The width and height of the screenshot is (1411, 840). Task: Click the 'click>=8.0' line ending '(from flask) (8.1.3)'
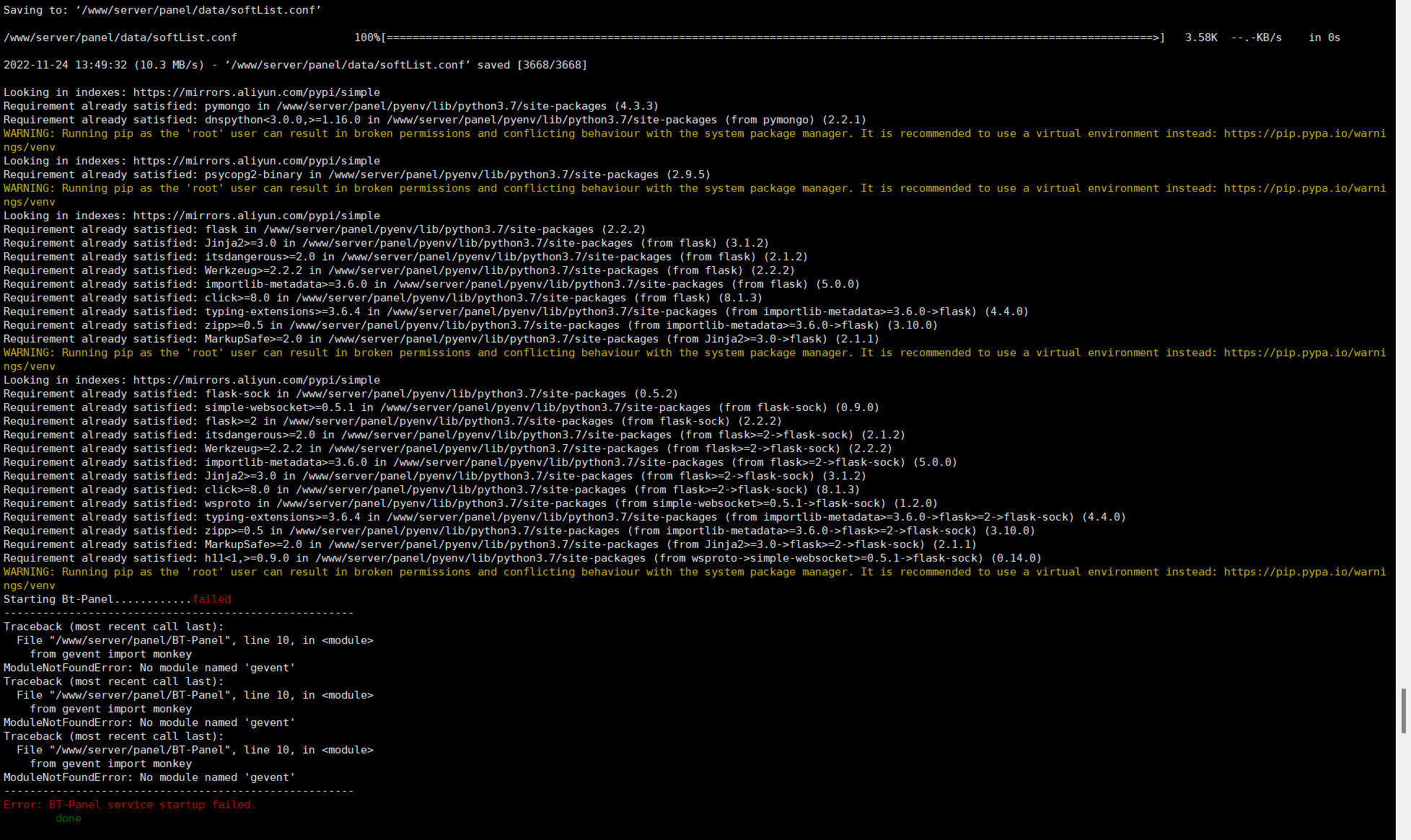383,298
